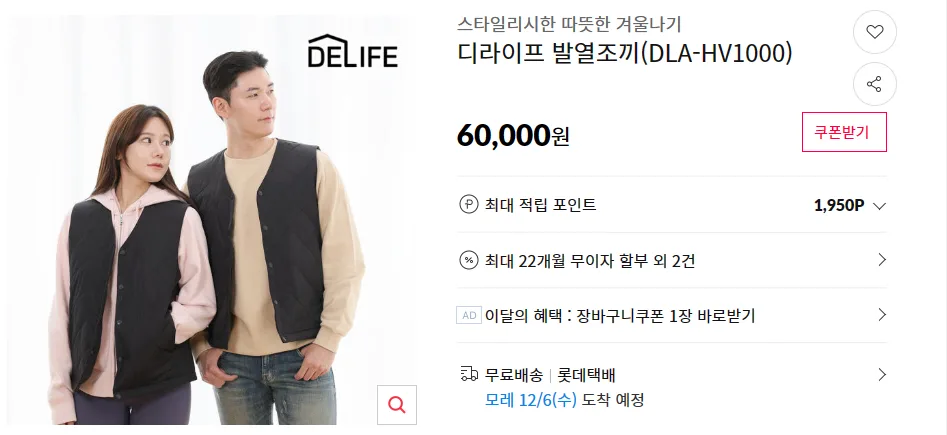
Task: Click the delivery truck icon
Action: [x=469, y=374]
